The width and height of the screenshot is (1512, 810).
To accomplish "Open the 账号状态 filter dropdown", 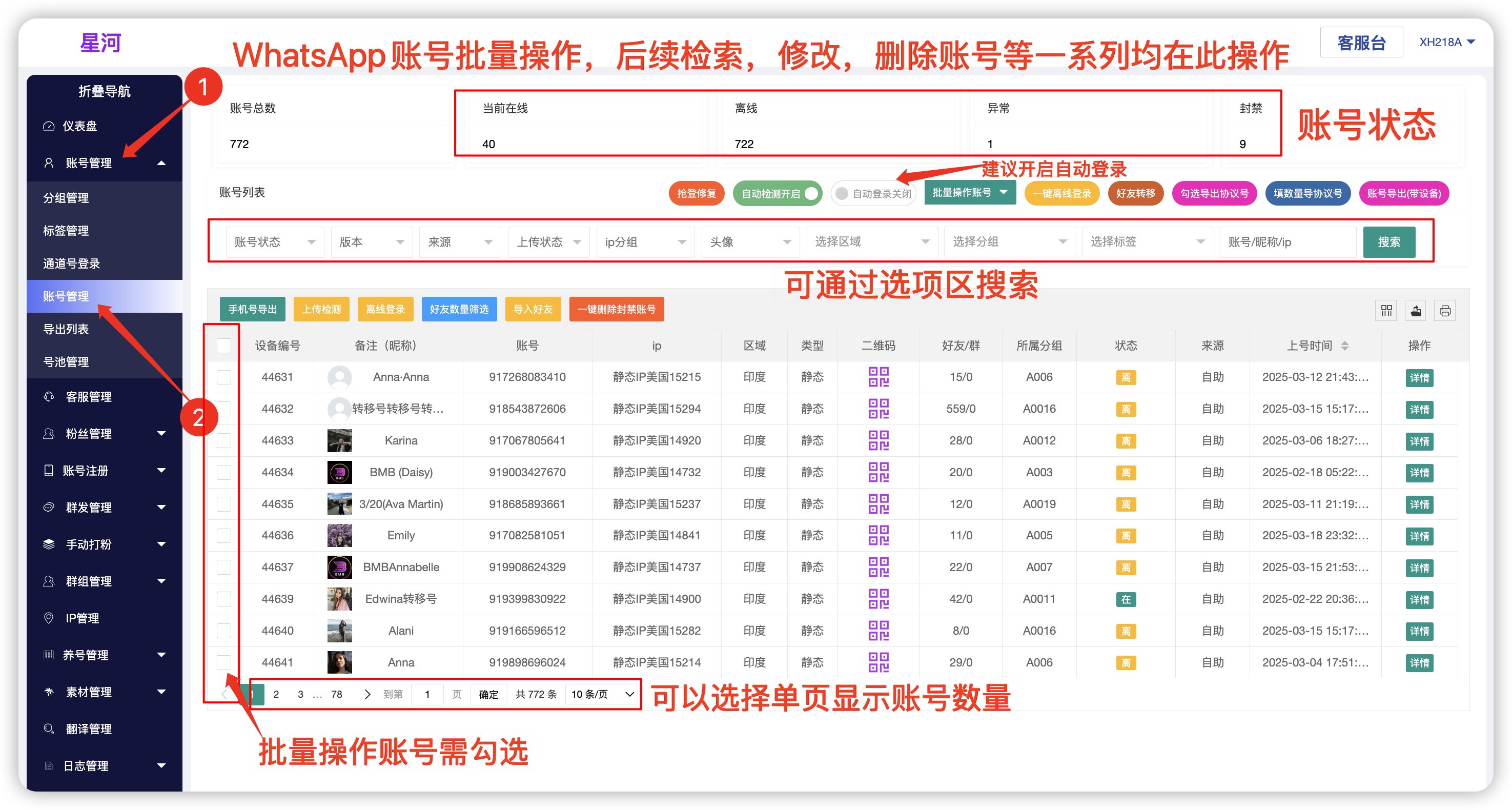I will coord(274,242).
